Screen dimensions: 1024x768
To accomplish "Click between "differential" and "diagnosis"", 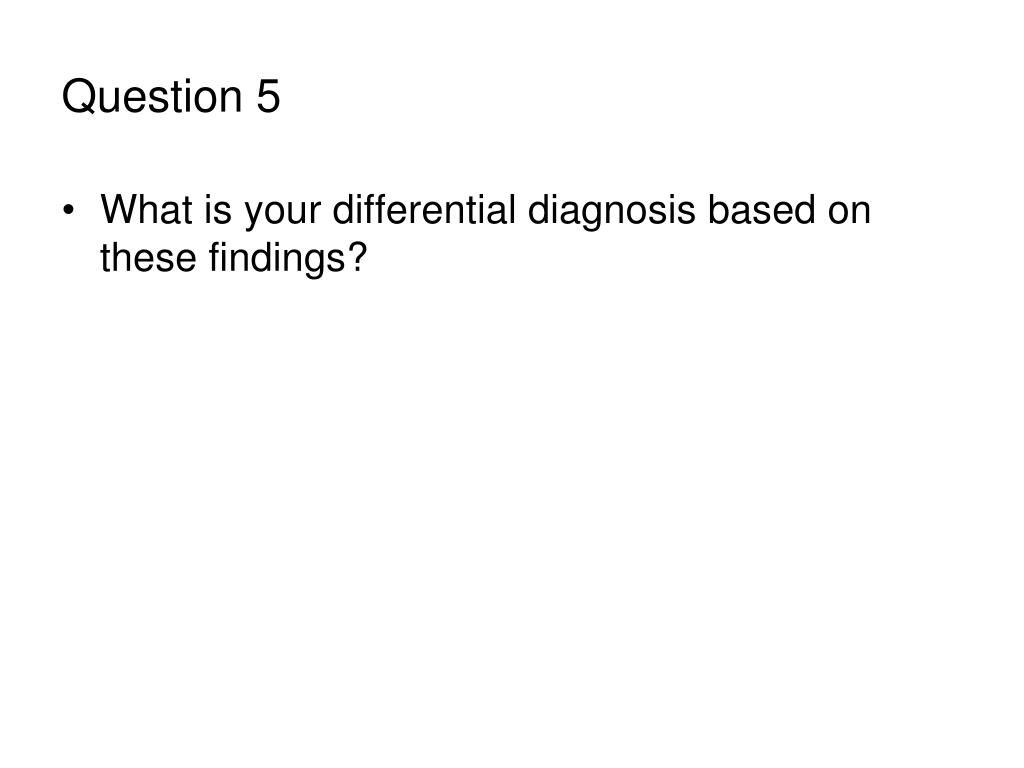I will (522, 210).
